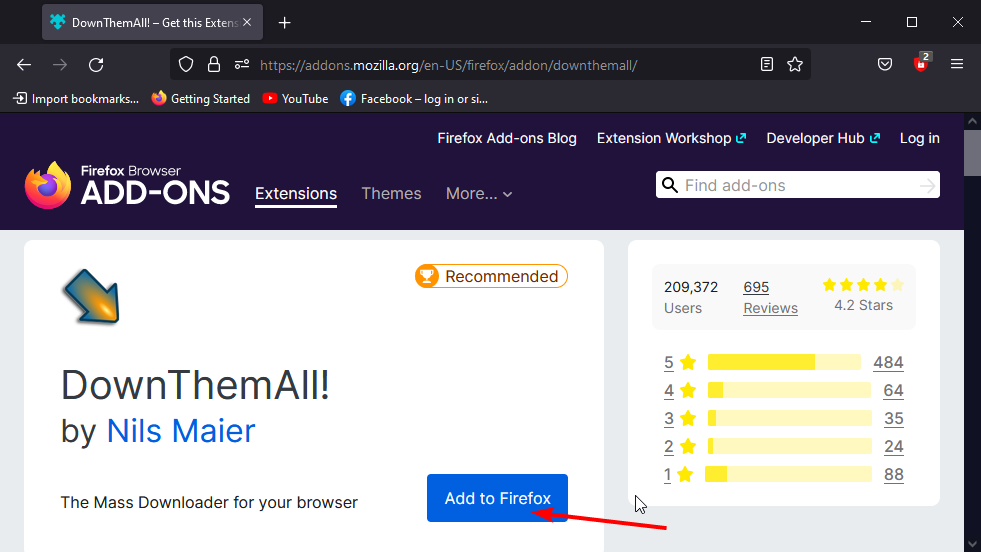Go back with the back arrow
Image resolution: width=981 pixels, height=552 pixels.
point(24,64)
